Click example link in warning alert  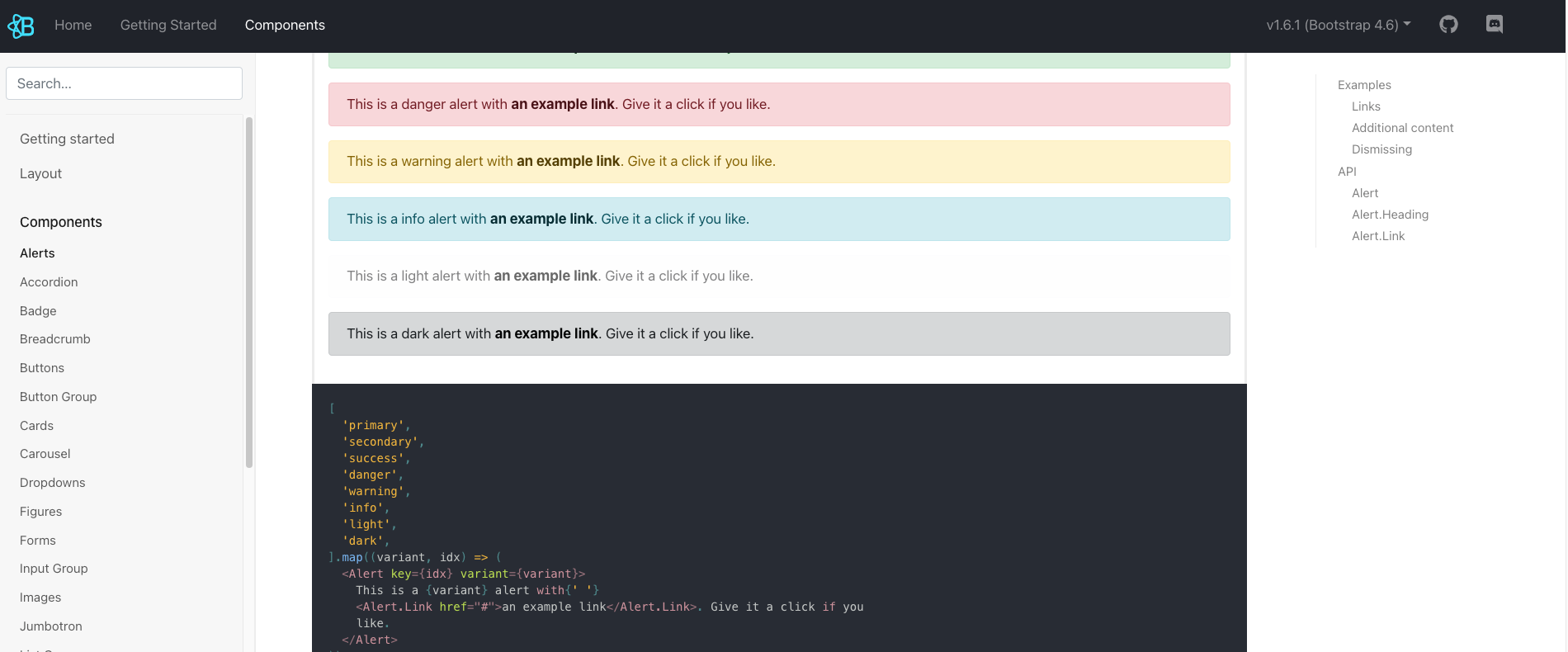(568, 161)
